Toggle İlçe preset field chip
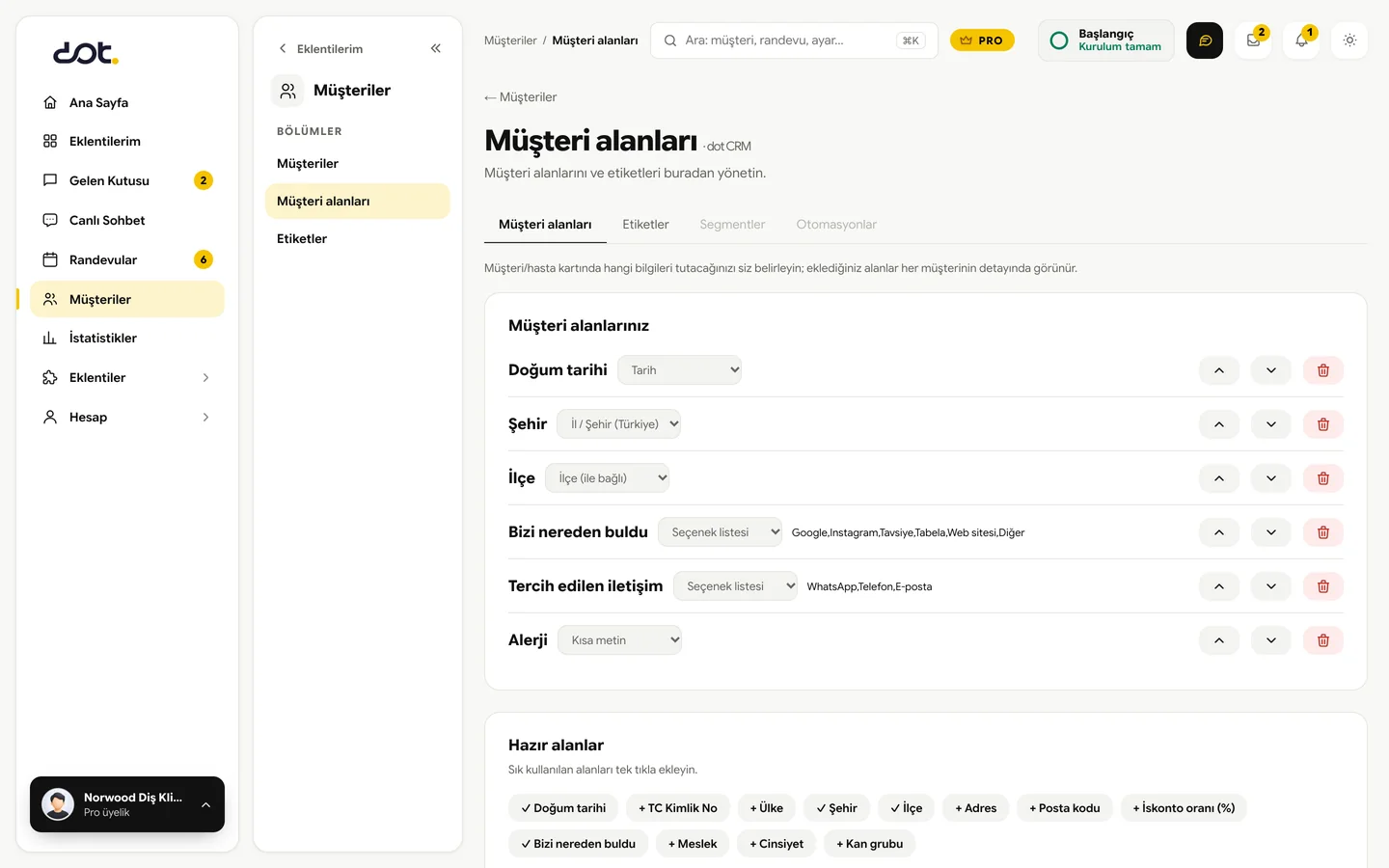1389x868 pixels. click(x=906, y=808)
